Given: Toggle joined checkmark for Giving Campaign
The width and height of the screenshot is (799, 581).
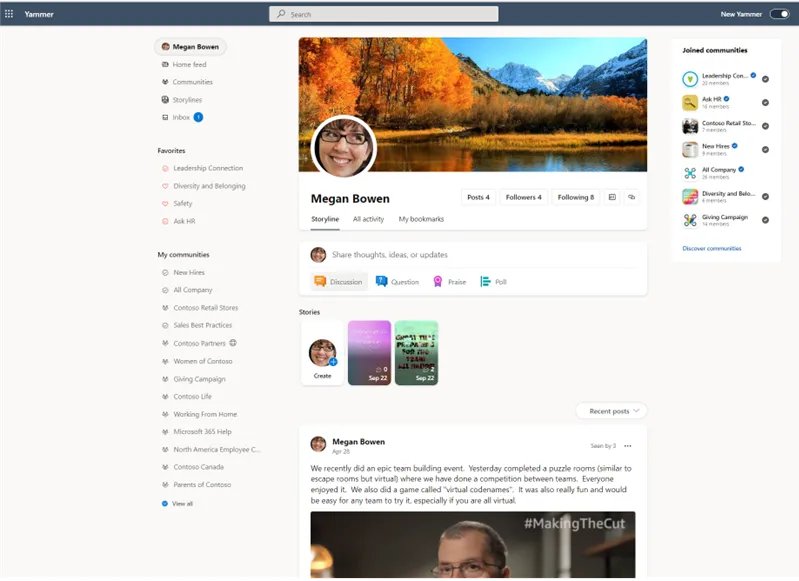Looking at the screenshot, I should (x=765, y=220).
